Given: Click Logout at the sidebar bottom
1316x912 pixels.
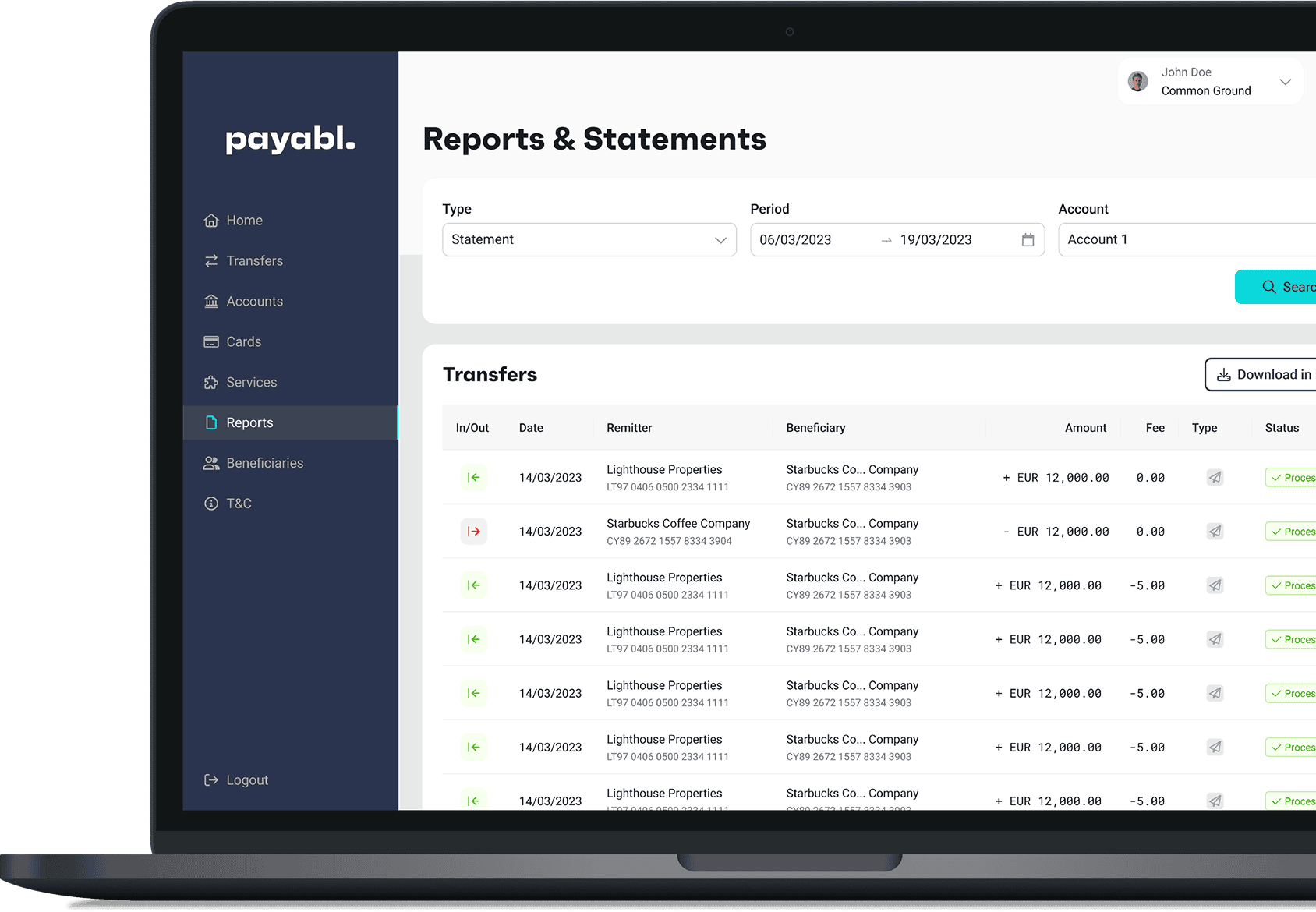Looking at the screenshot, I should pos(246,780).
